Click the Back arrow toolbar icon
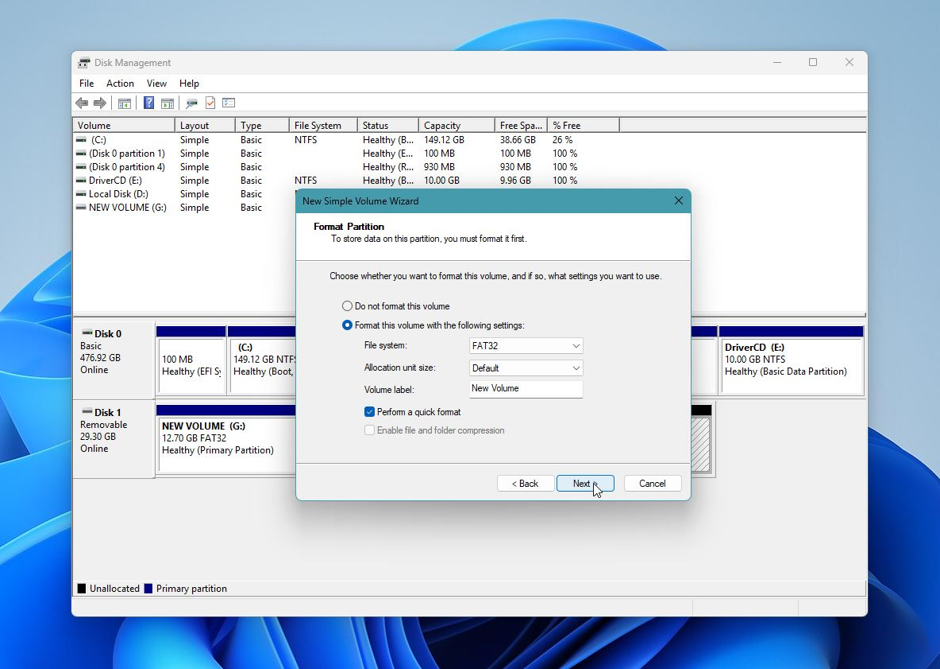The image size is (940, 669). pyautogui.click(x=82, y=103)
